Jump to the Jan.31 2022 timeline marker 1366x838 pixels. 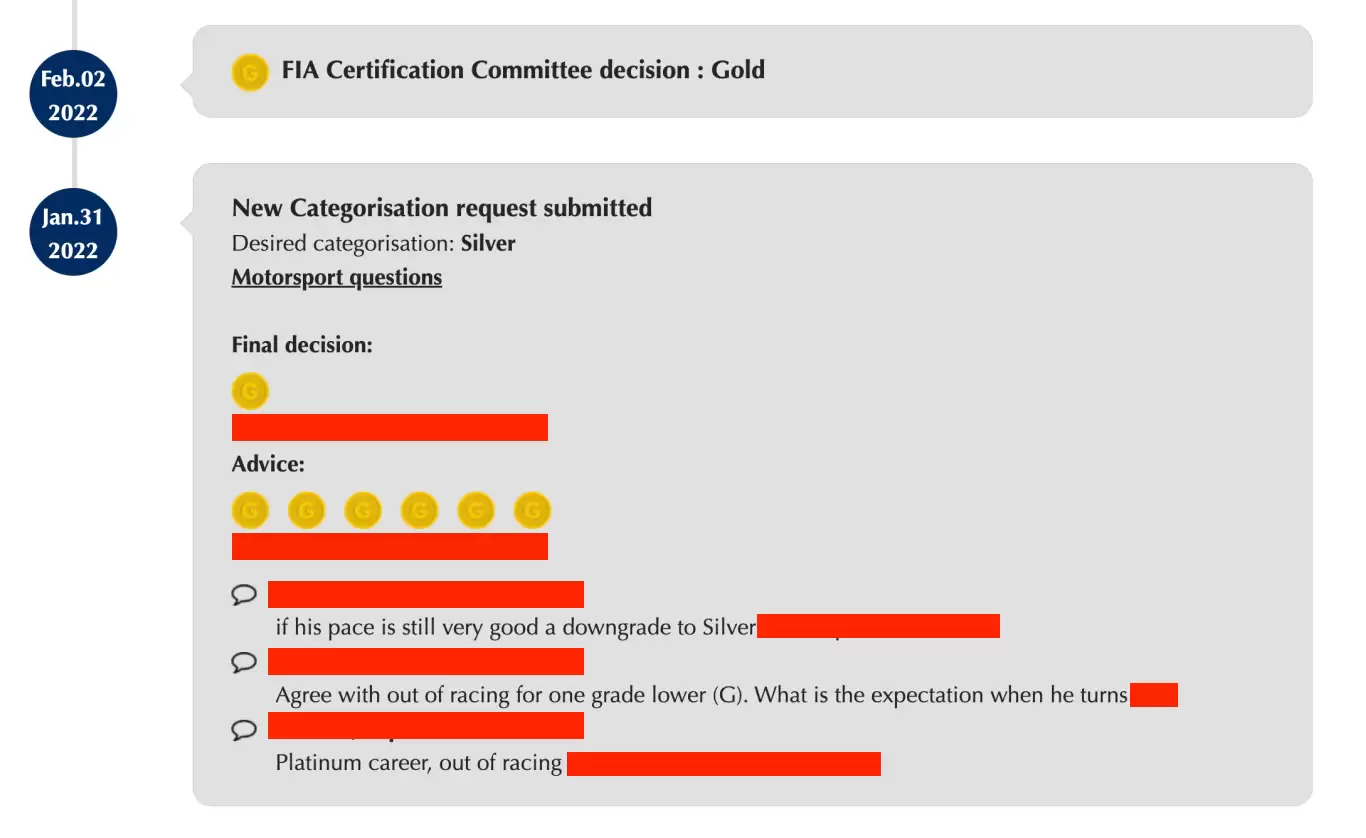pyautogui.click(x=73, y=233)
